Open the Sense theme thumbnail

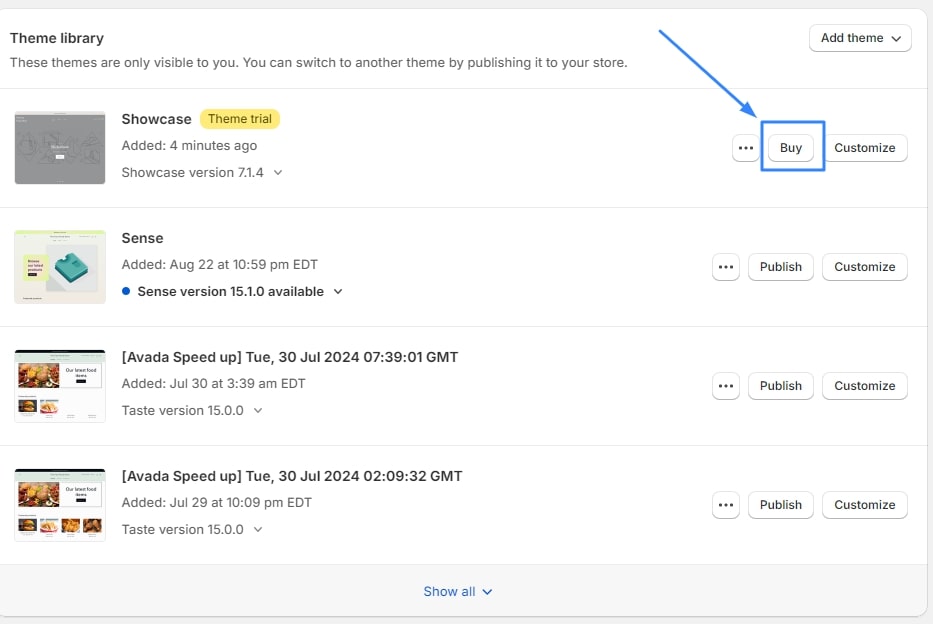(x=60, y=267)
